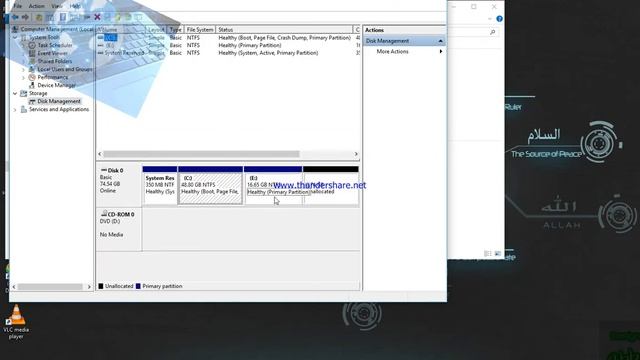This screenshot has height=360, width=640.
Task: Click the red X delete toolbar icon
Action: (x=97, y=17)
